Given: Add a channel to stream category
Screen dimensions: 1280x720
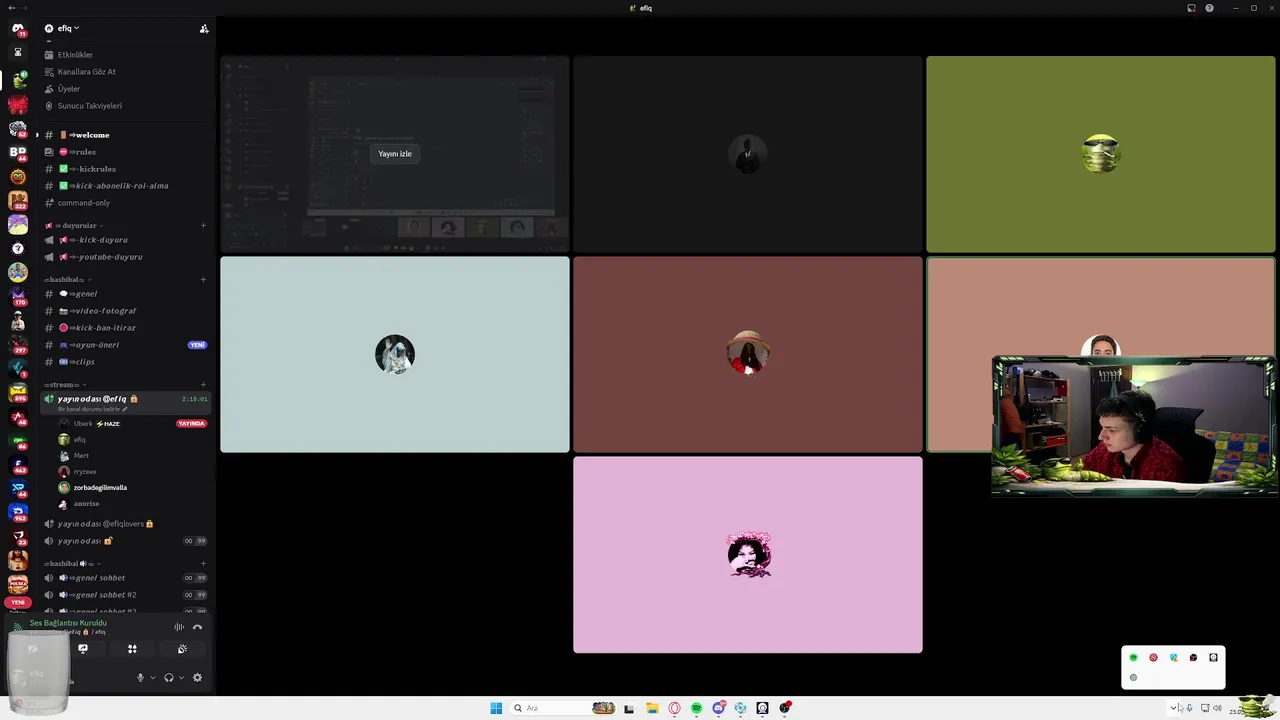Looking at the screenshot, I should 203,384.
